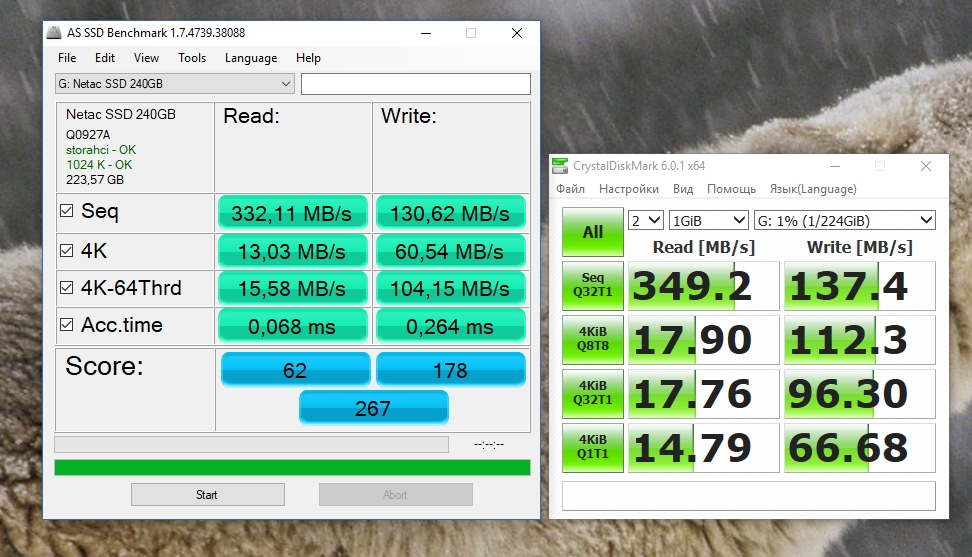Screen dimensions: 972x557
Task: Expand the G: Netac SSD 240GB drive dropdown
Action: click(174, 84)
